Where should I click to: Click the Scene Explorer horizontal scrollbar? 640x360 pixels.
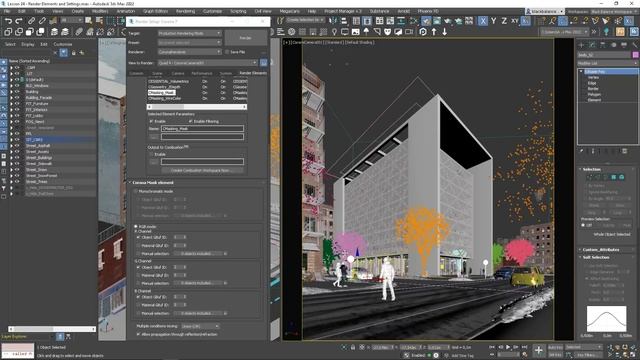coord(52,329)
